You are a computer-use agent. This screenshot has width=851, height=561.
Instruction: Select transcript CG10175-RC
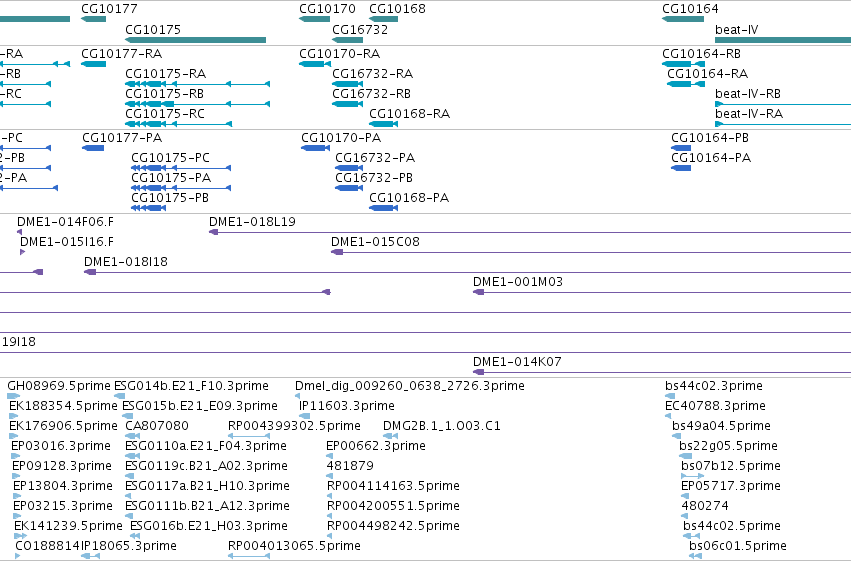tap(179, 124)
